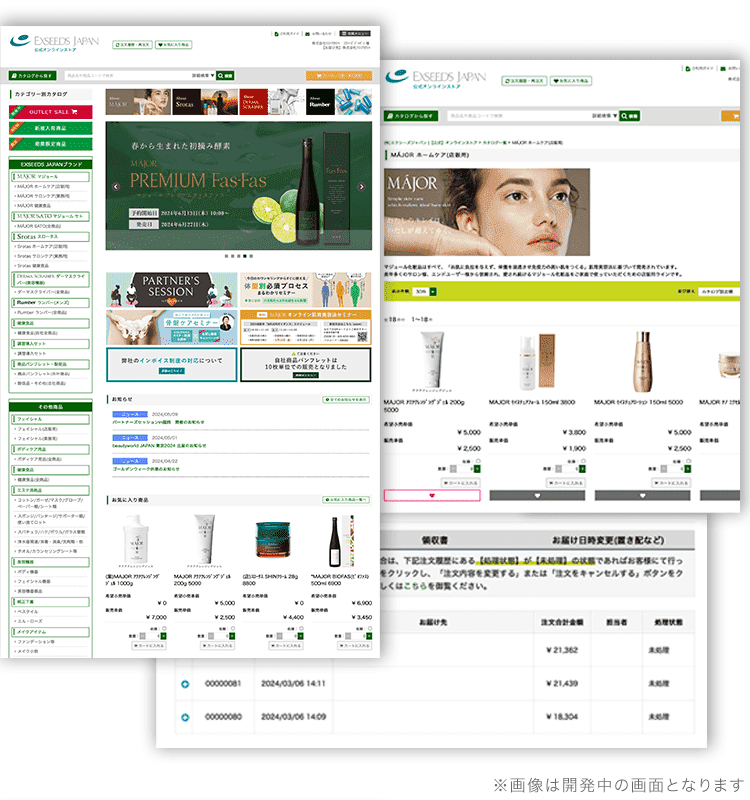Click the green search magnifier button on the home page
This screenshot has width=750, height=800.
point(228,75)
